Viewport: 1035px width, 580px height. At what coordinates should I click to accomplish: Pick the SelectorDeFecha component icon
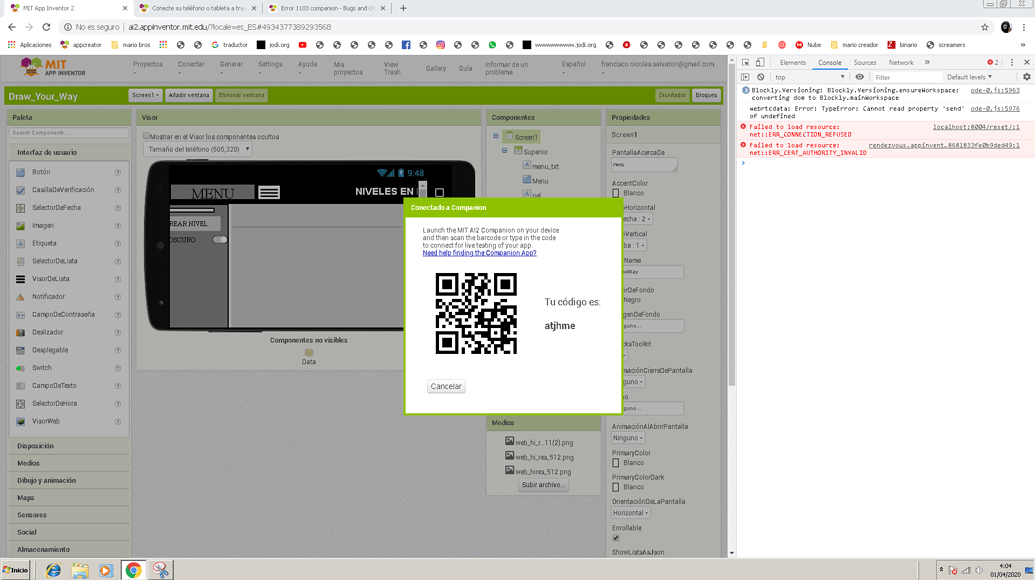pos(20,208)
